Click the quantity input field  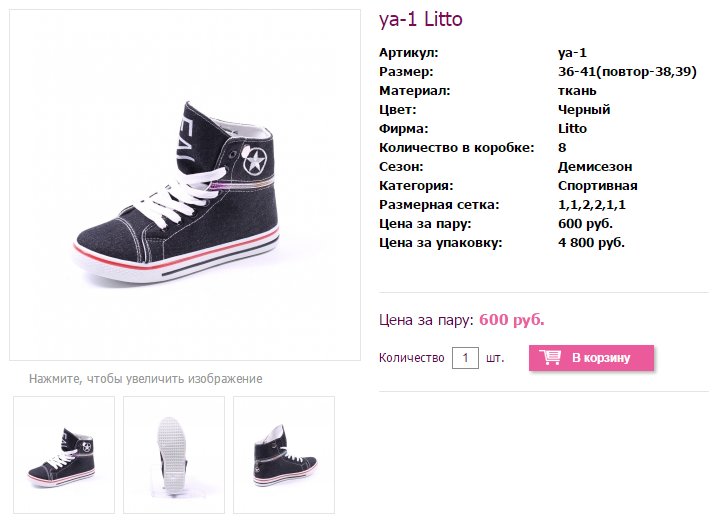tap(465, 358)
